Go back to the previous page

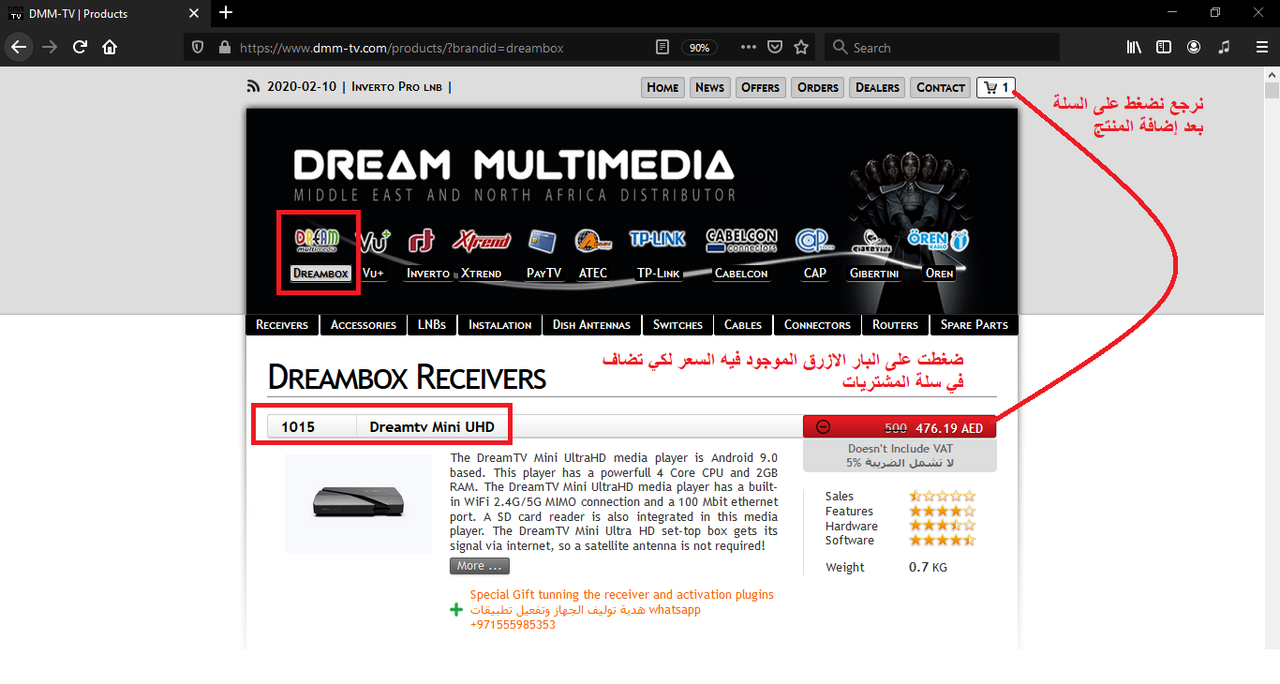18,47
